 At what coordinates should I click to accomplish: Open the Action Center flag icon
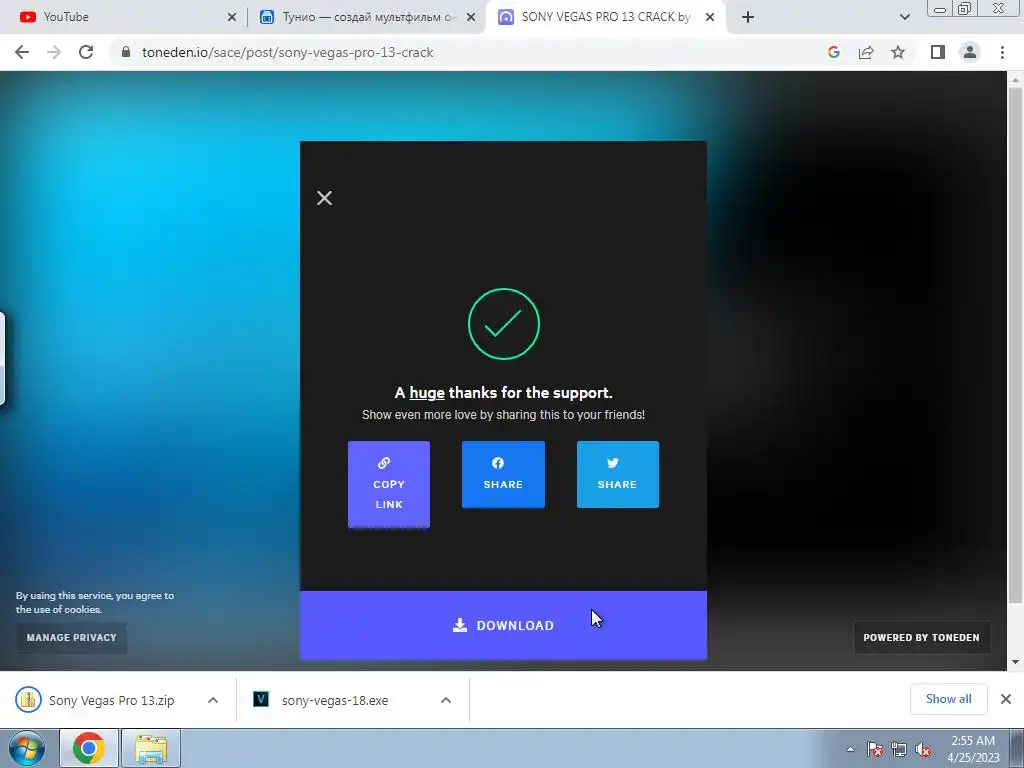pyautogui.click(x=875, y=750)
